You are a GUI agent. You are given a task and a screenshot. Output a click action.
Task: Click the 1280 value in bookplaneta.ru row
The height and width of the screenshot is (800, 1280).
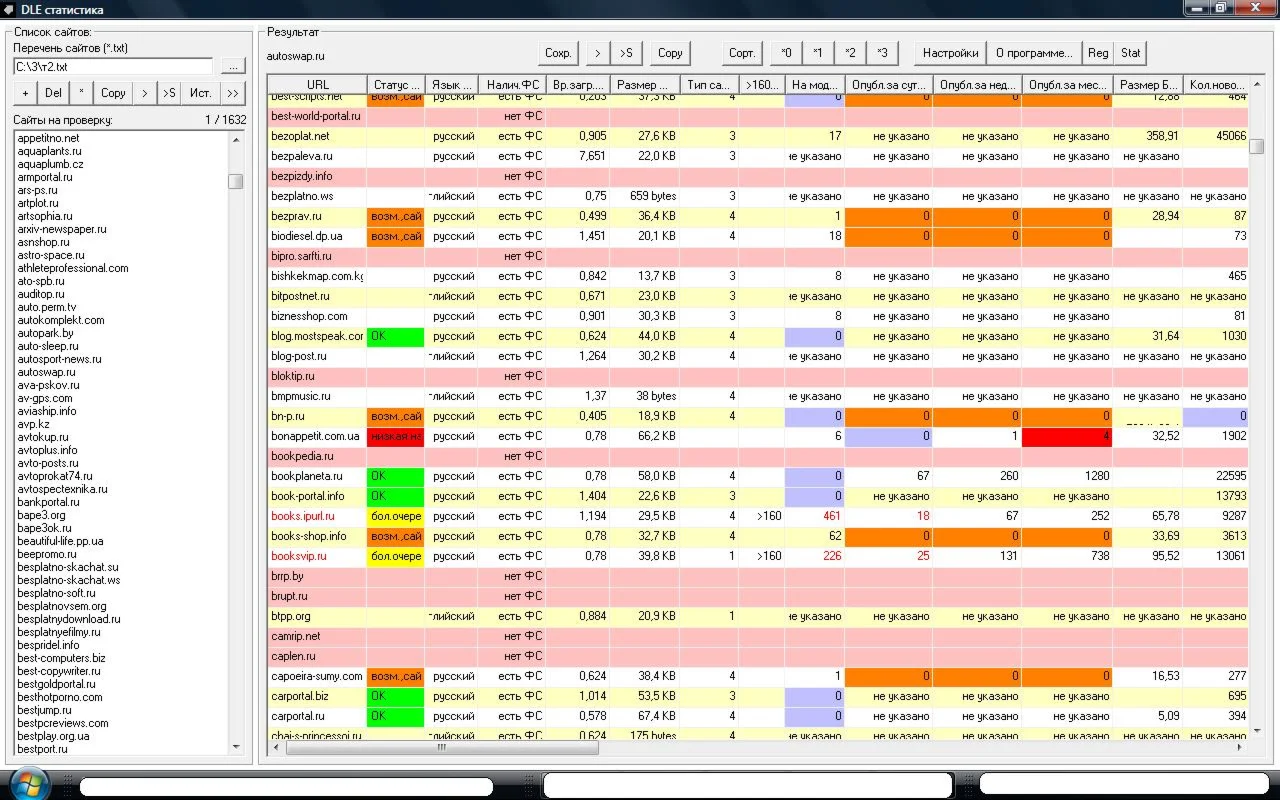click(1068, 476)
